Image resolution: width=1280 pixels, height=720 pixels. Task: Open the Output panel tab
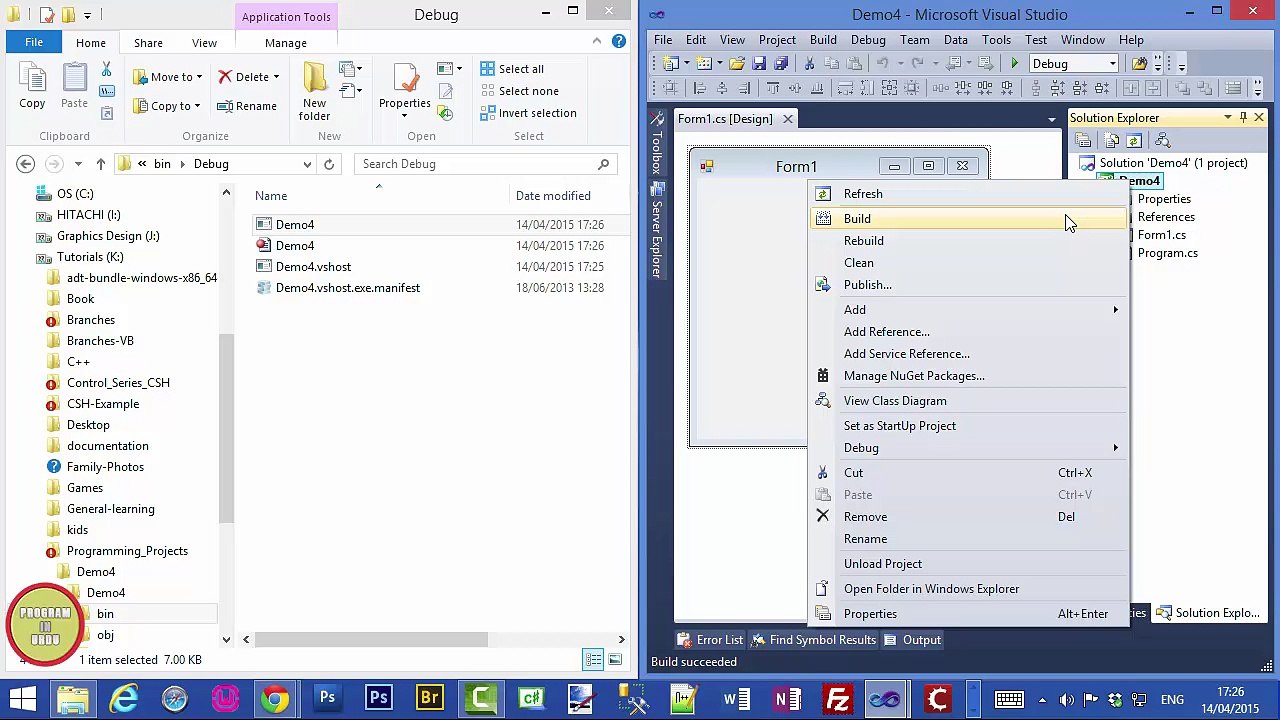[911, 640]
